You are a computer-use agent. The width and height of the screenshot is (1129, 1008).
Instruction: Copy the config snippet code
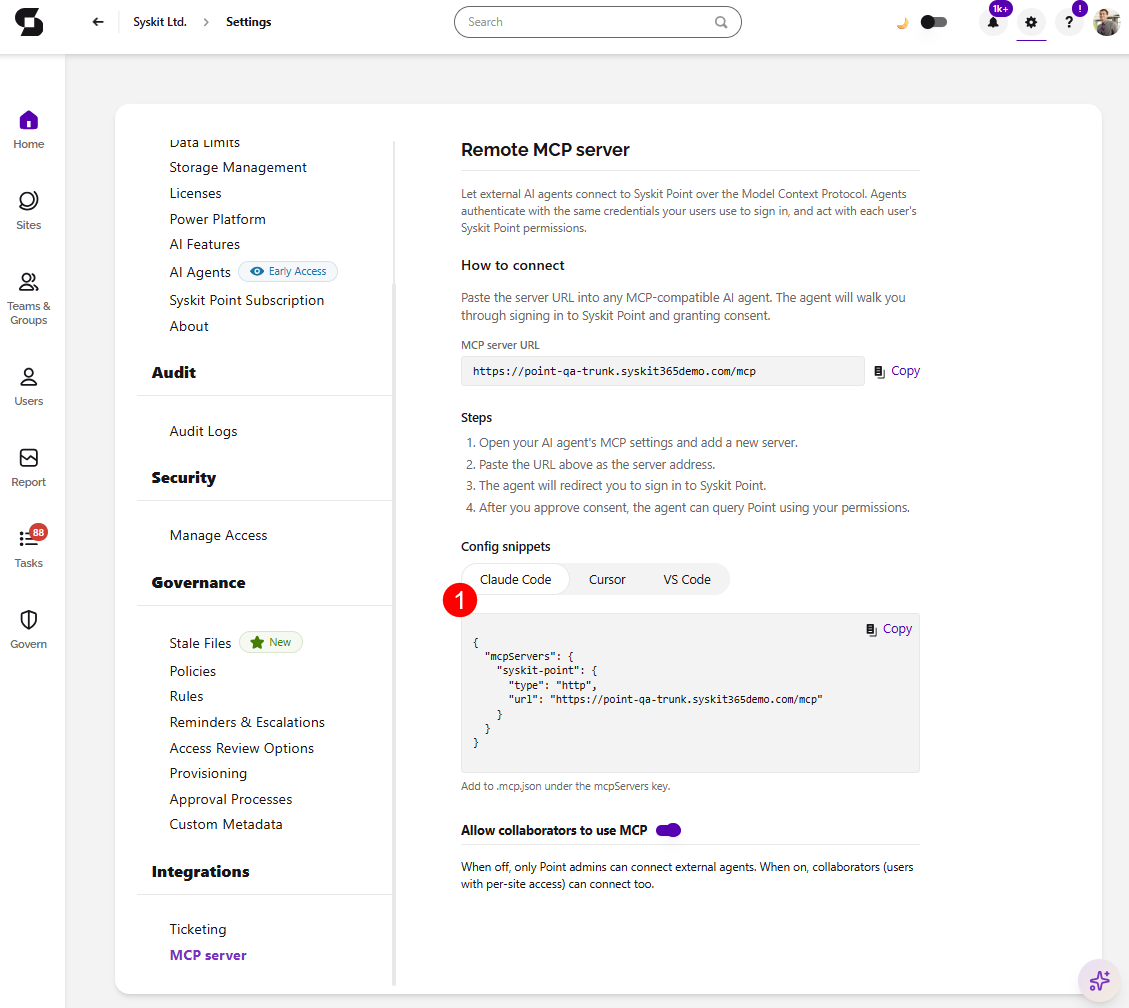889,629
